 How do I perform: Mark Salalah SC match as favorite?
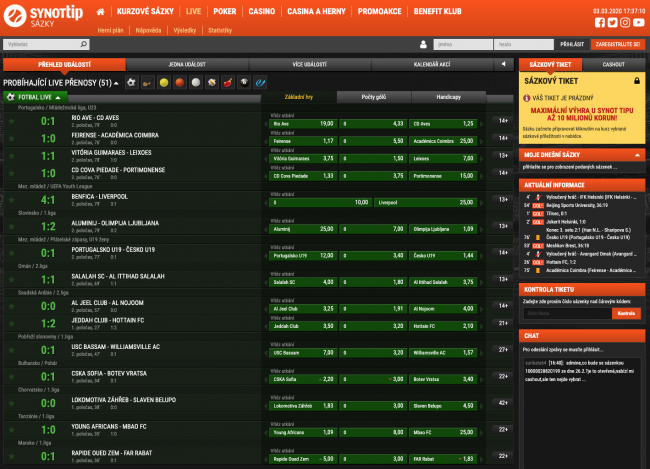point(12,280)
